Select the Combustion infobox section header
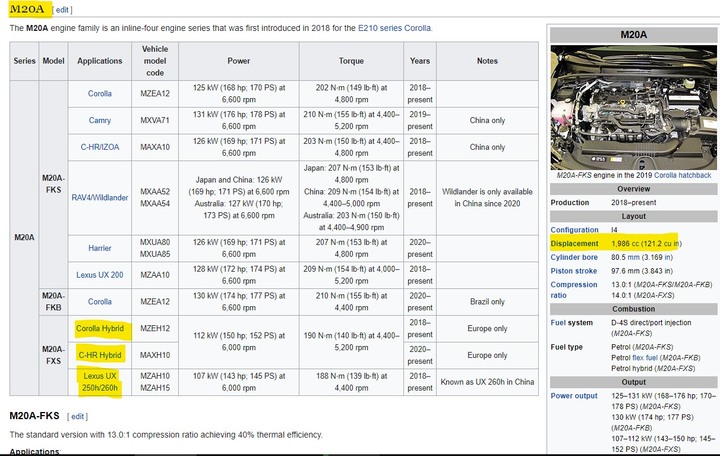The image size is (720, 456). 633,309
